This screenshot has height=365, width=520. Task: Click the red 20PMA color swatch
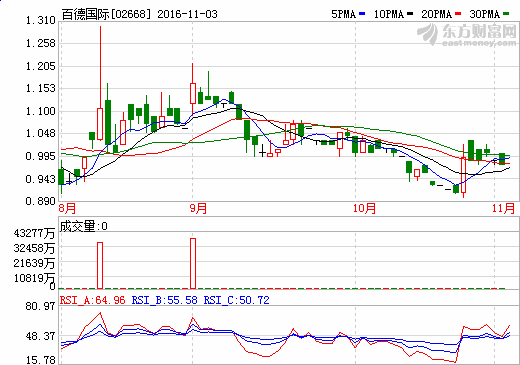tap(458, 14)
